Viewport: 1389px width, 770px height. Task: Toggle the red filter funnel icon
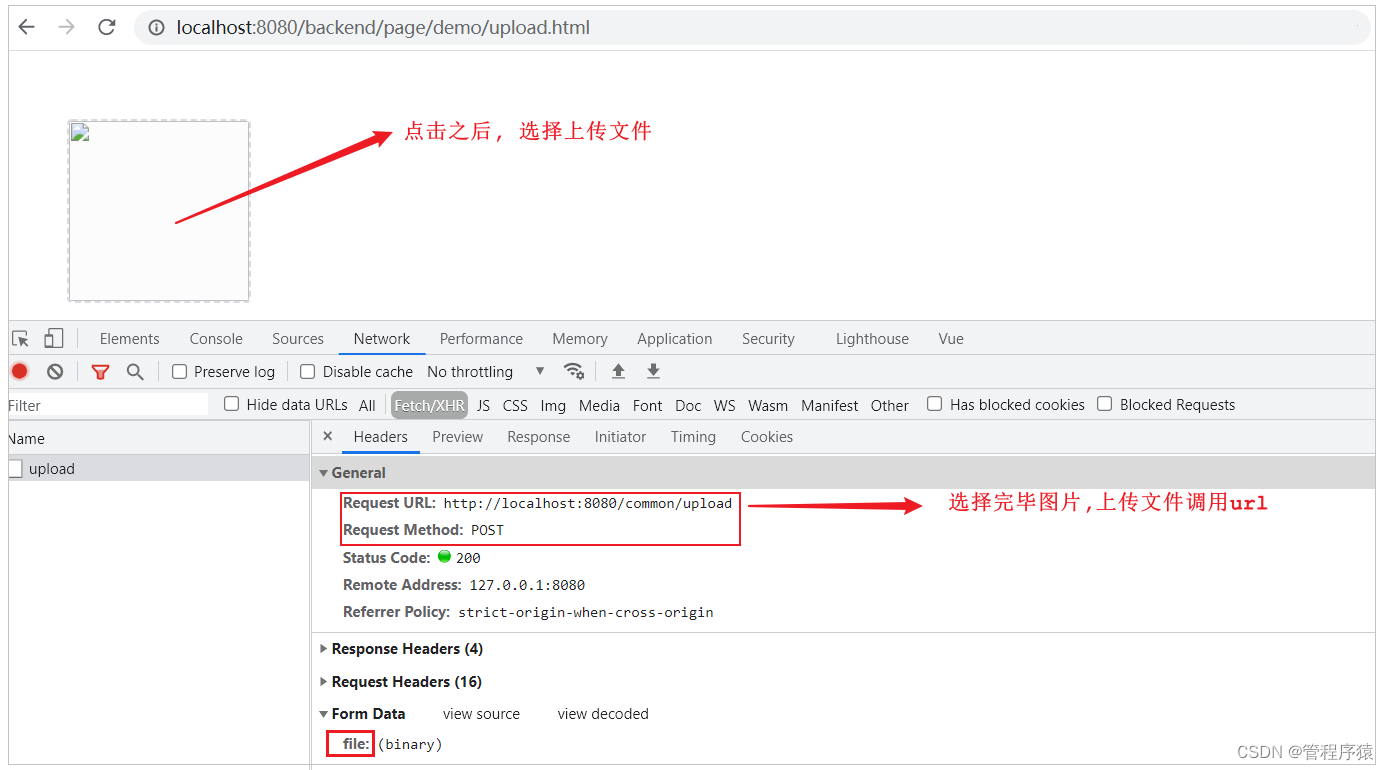pyautogui.click(x=100, y=372)
